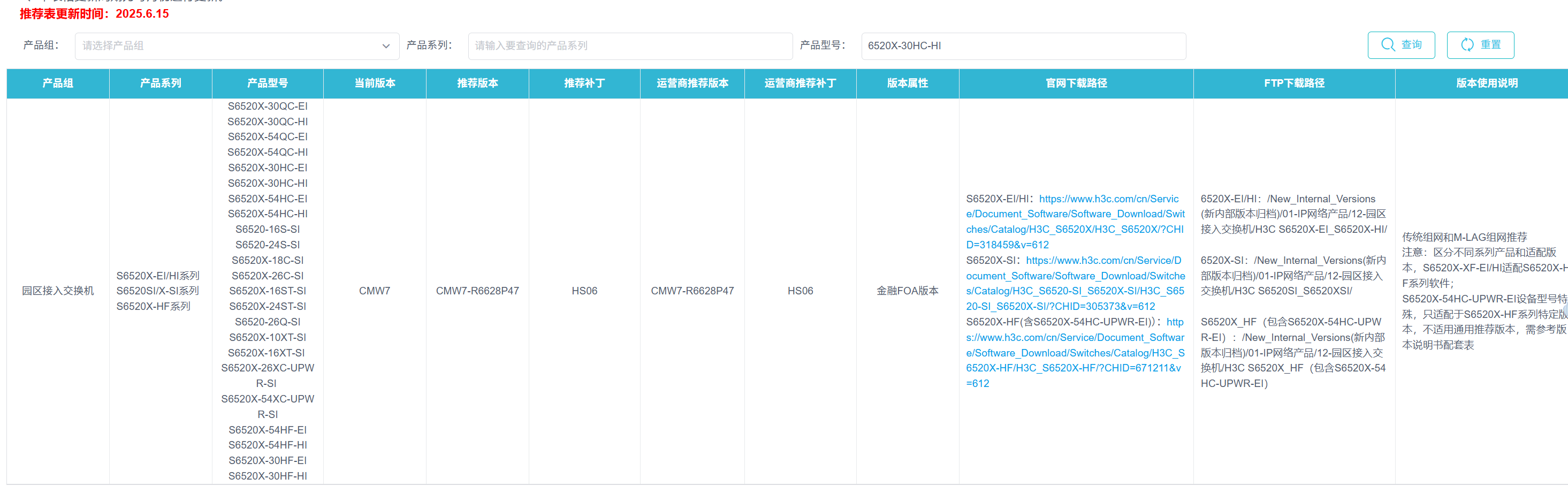Screen dimensions: 1568x501
Task: Click the 重置 reset button
Action: [1480, 45]
